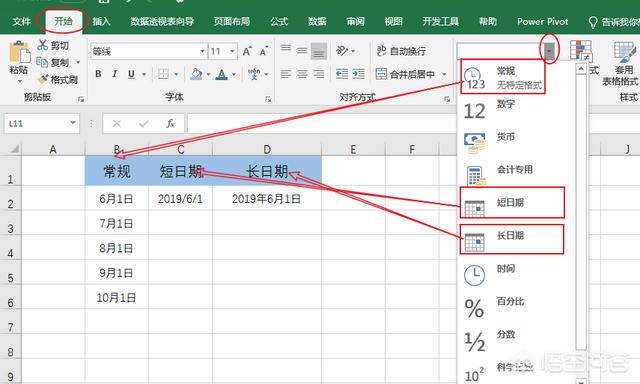Click cell containing 2019/6/1

point(180,199)
